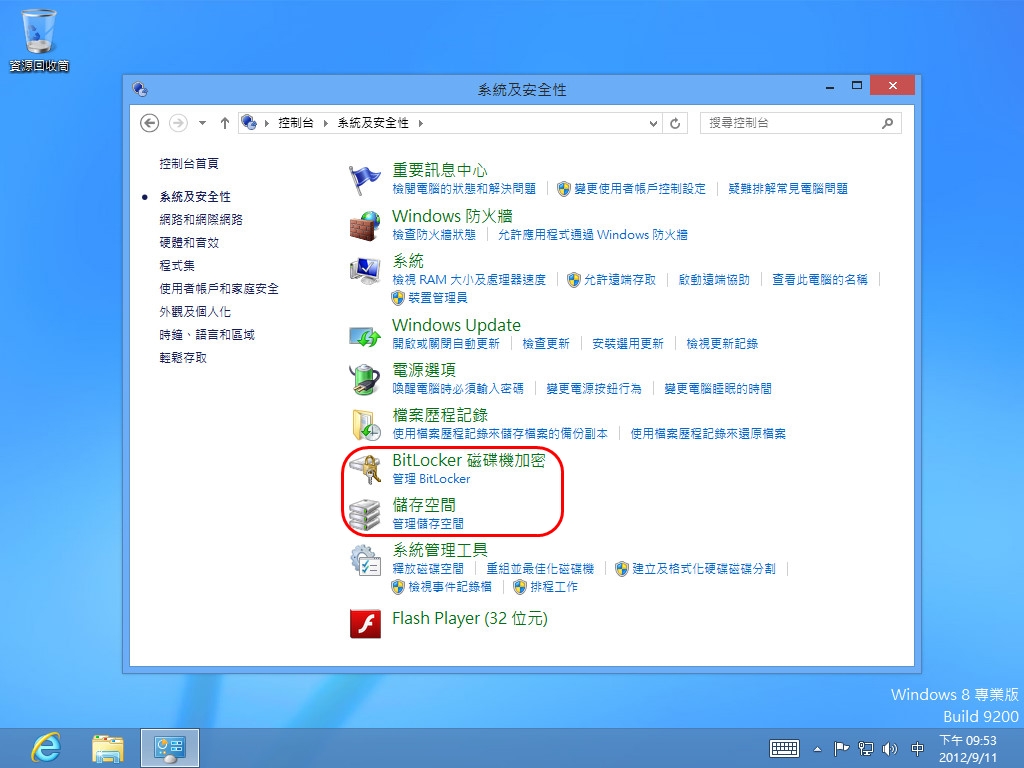Click the 檢視事件記錄檔 link

450,586
